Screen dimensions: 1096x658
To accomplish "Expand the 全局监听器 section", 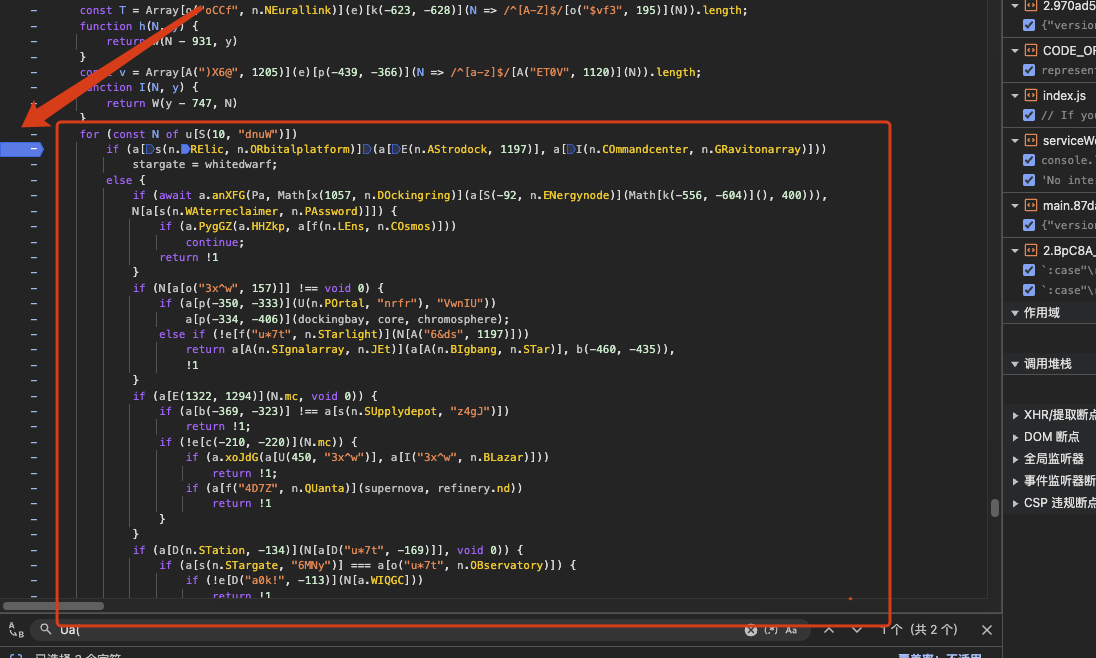I will click(x=1016, y=459).
